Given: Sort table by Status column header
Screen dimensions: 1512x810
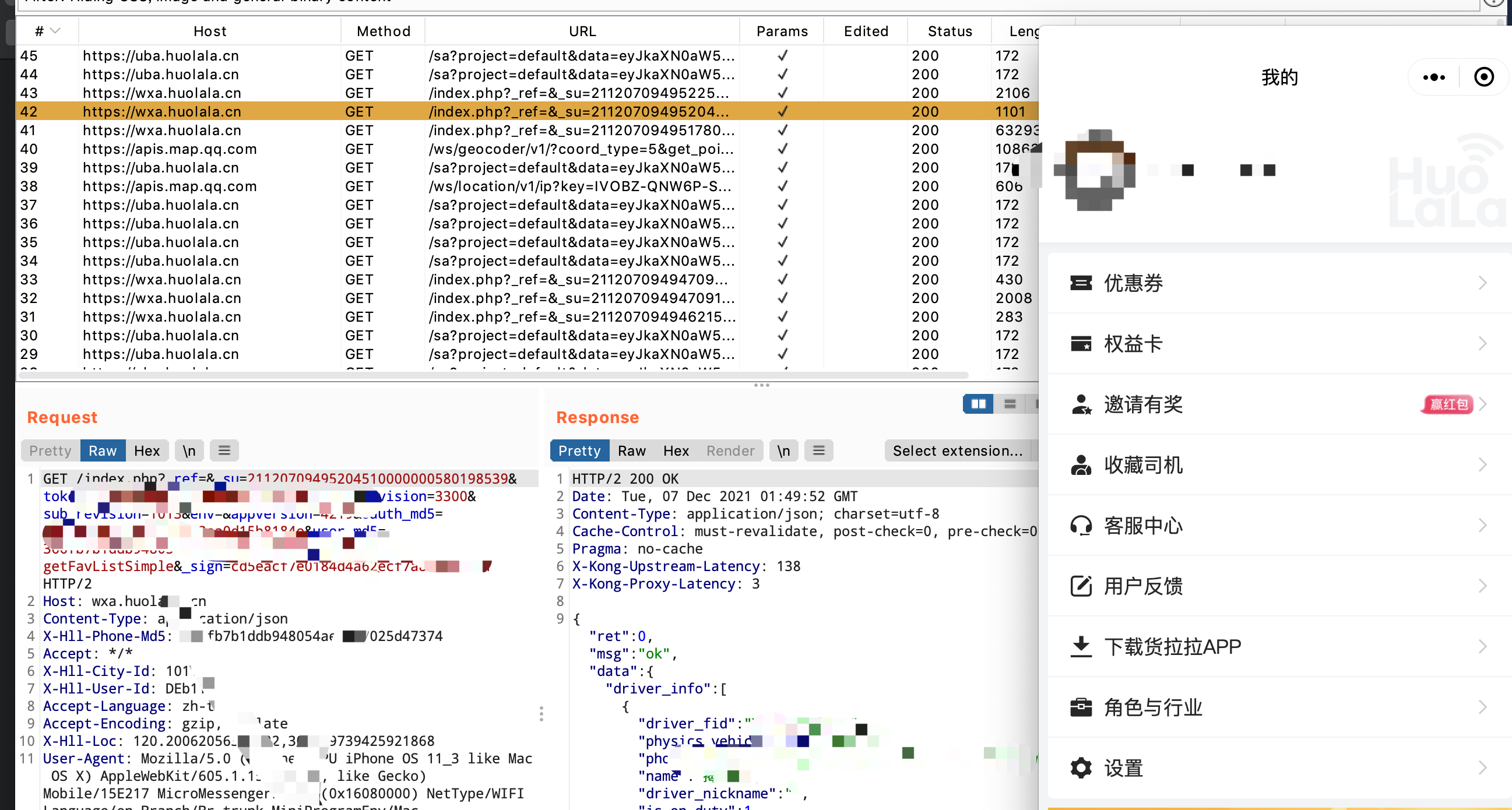Looking at the screenshot, I should coord(950,31).
